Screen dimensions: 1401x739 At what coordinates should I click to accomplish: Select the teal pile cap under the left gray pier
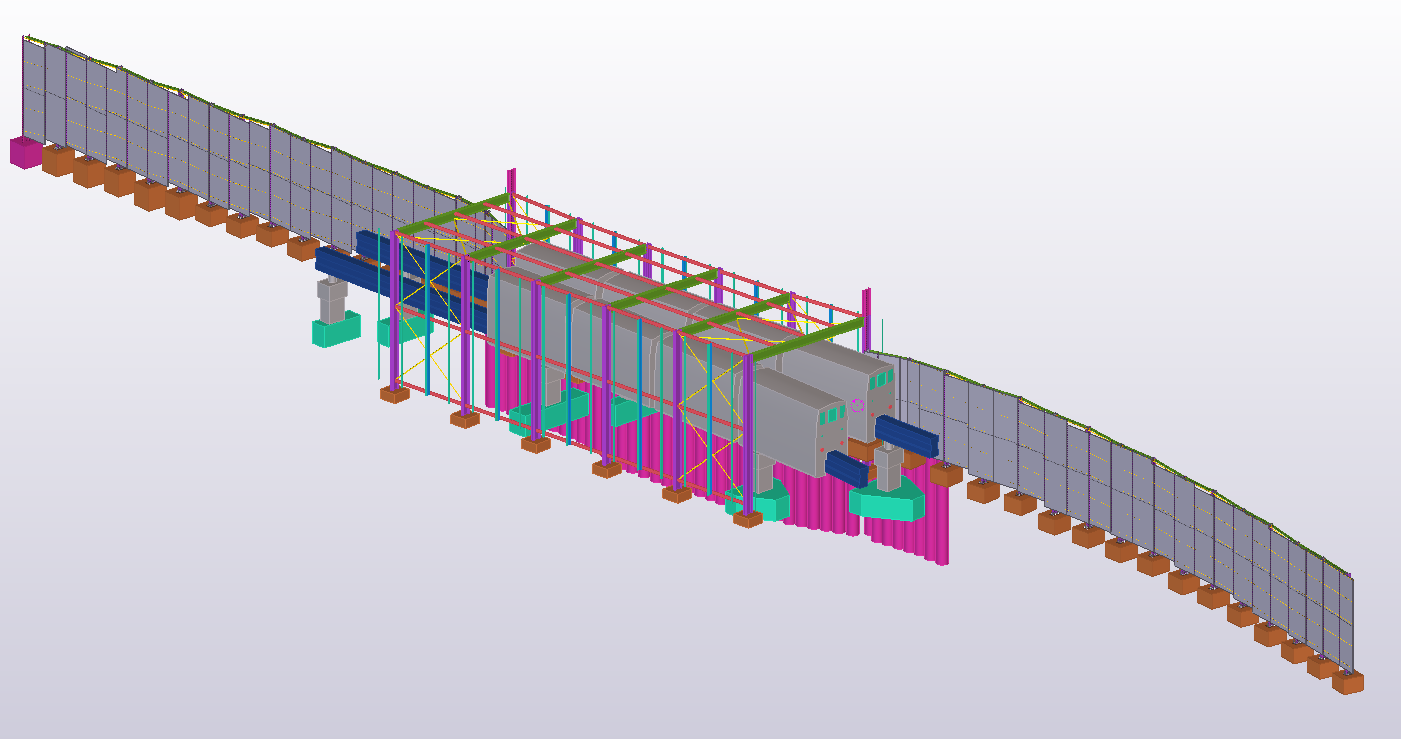pyautogui.click(x=335, y=331)
